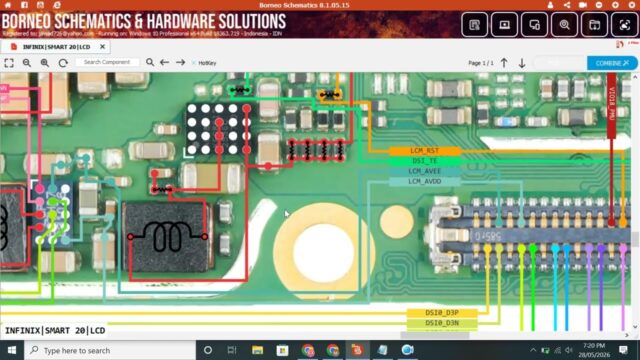This screenshot has height=360, width=640.
Task: Open Borneo Schematics taskbar icon
Action: tap(357, 350)
